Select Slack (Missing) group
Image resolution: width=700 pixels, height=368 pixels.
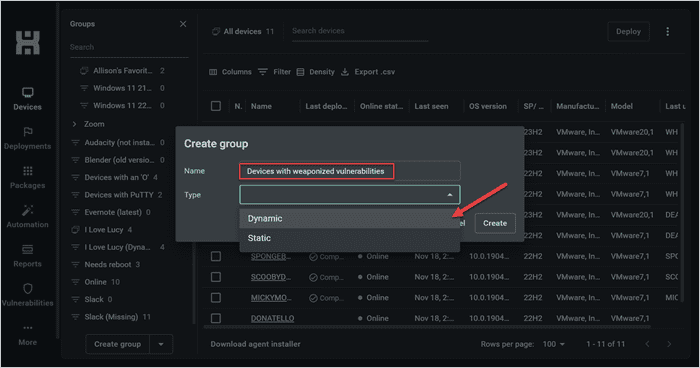click(x=112, y=317)
